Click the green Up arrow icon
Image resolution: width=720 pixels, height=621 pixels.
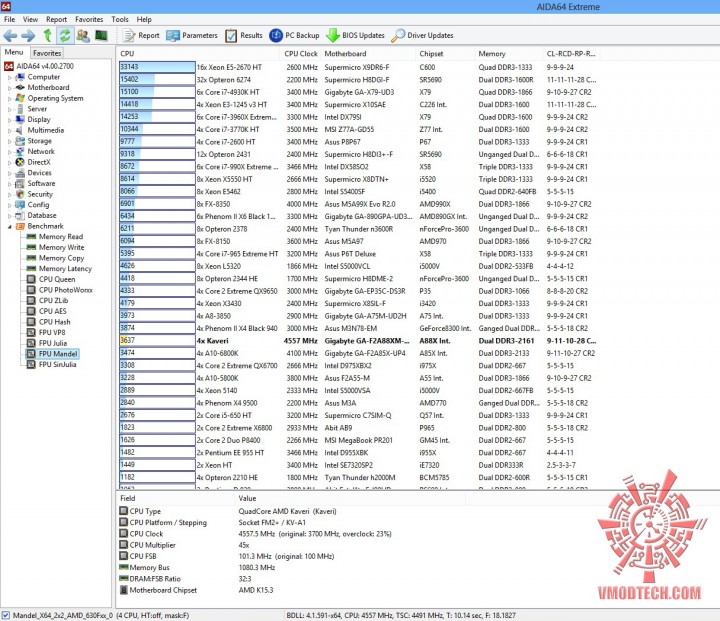[47, 35]
